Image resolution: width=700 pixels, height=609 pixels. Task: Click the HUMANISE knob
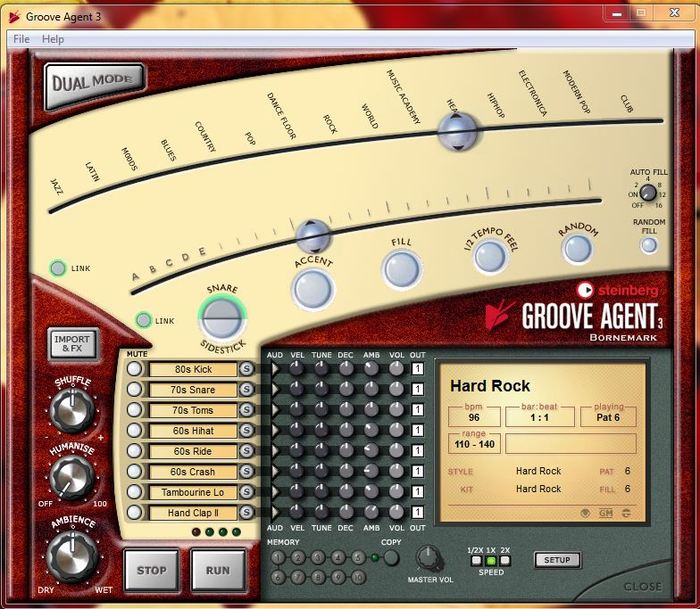(x=71, y=478)
